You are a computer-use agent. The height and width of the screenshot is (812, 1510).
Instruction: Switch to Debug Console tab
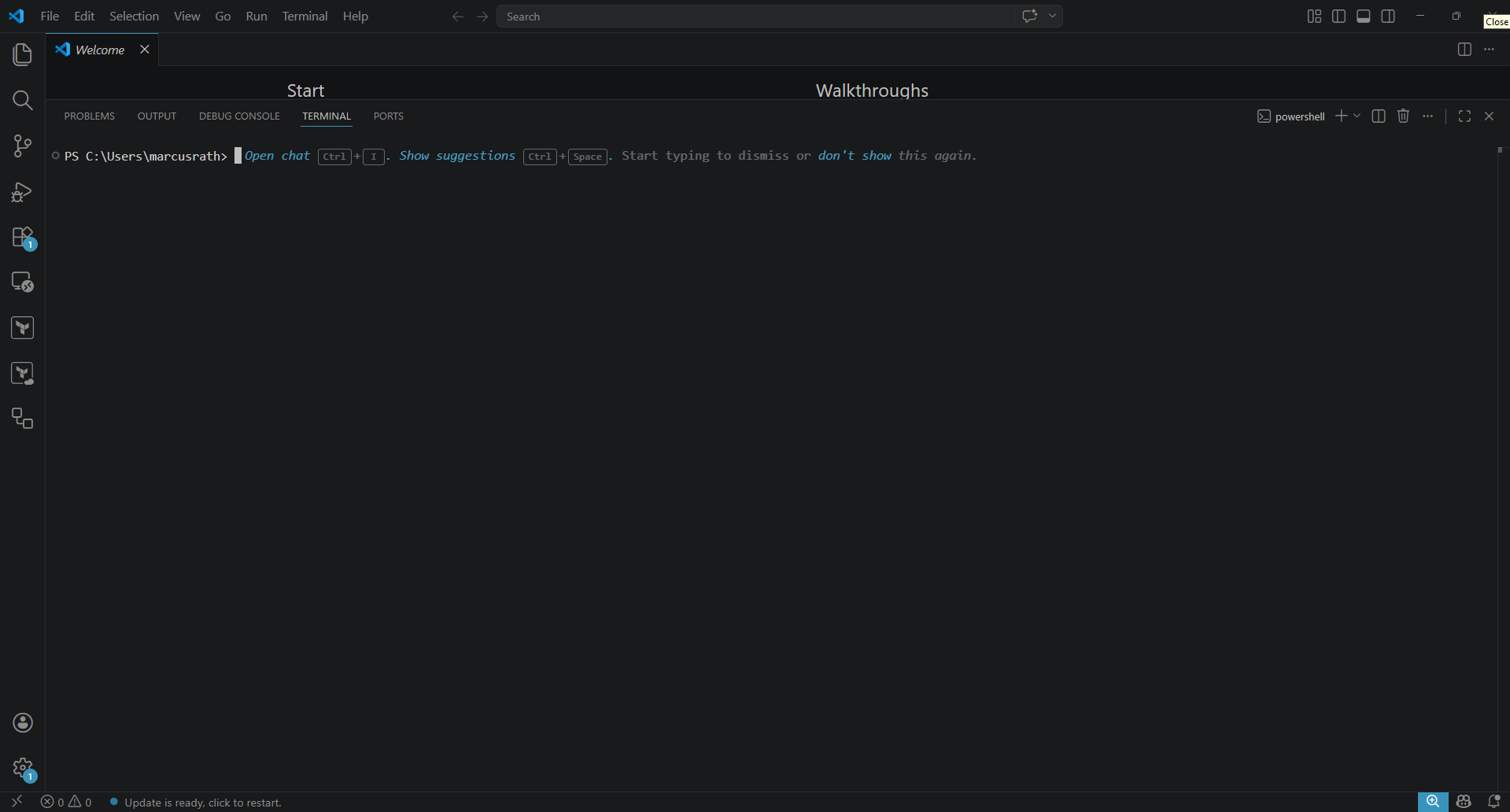coord(239,116)
